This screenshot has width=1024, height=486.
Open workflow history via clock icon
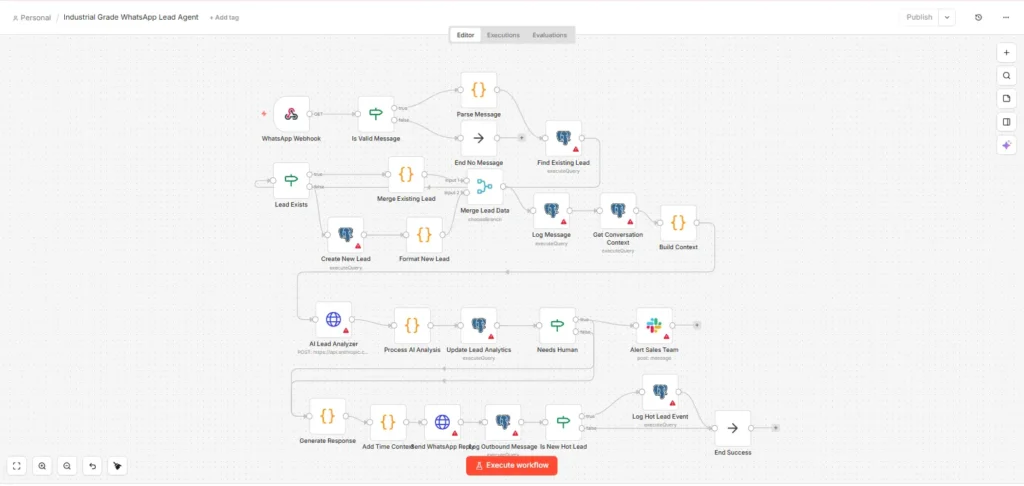(x=978, y=17)
